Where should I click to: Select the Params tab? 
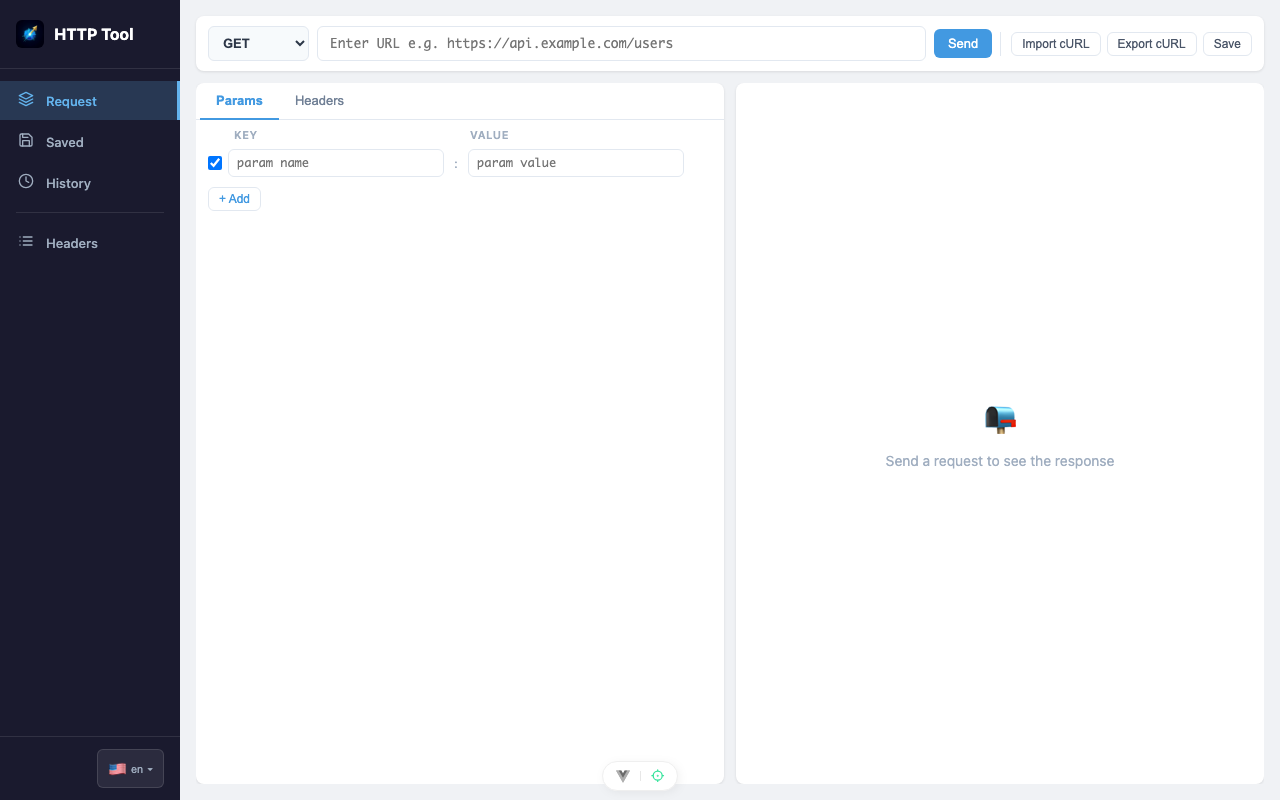coord(239,101)
